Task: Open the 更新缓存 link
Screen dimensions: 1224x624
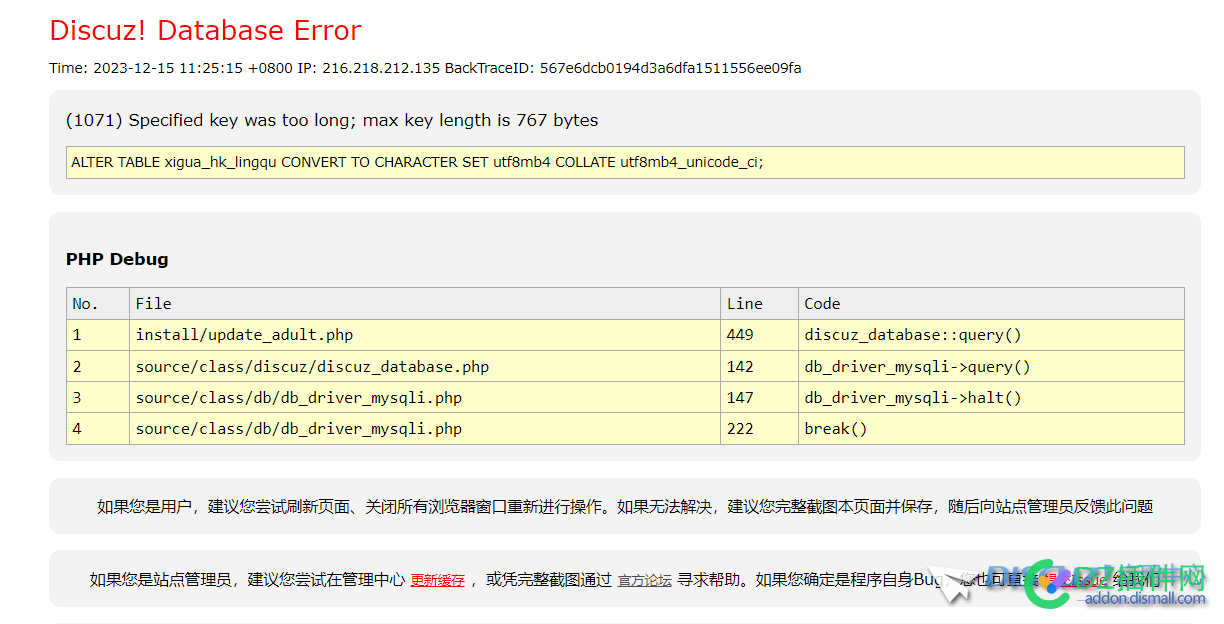Action: (437, 580)
